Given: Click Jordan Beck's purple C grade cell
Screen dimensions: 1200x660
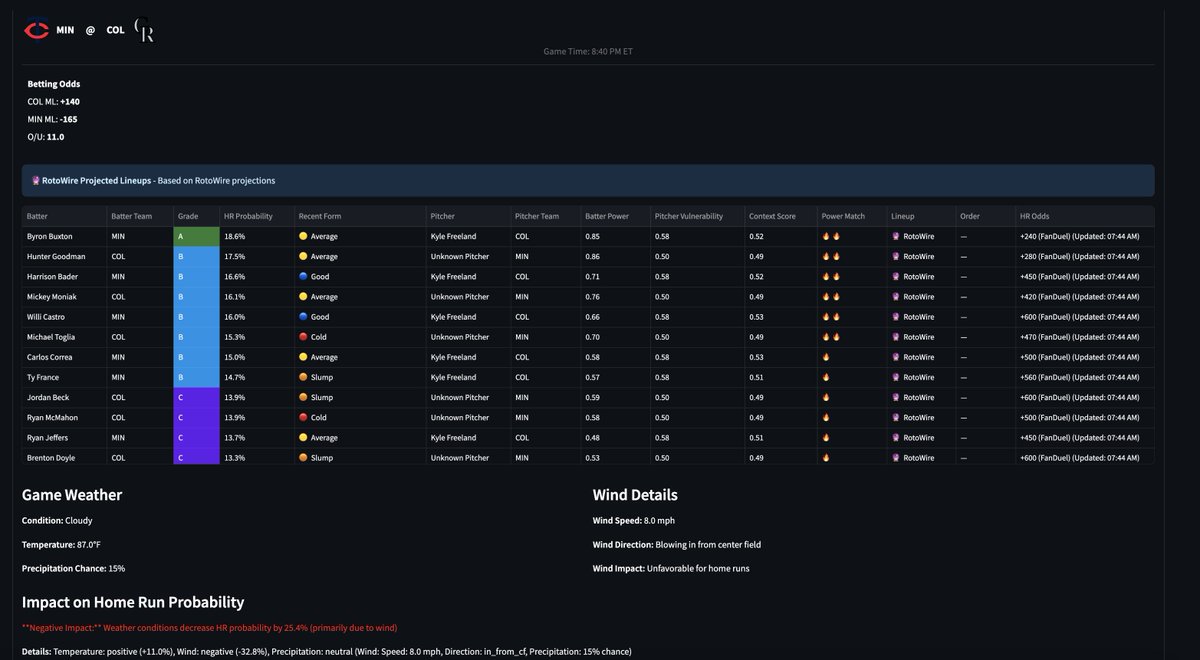Looking at the screenshot, I should [x=195, y=397].
